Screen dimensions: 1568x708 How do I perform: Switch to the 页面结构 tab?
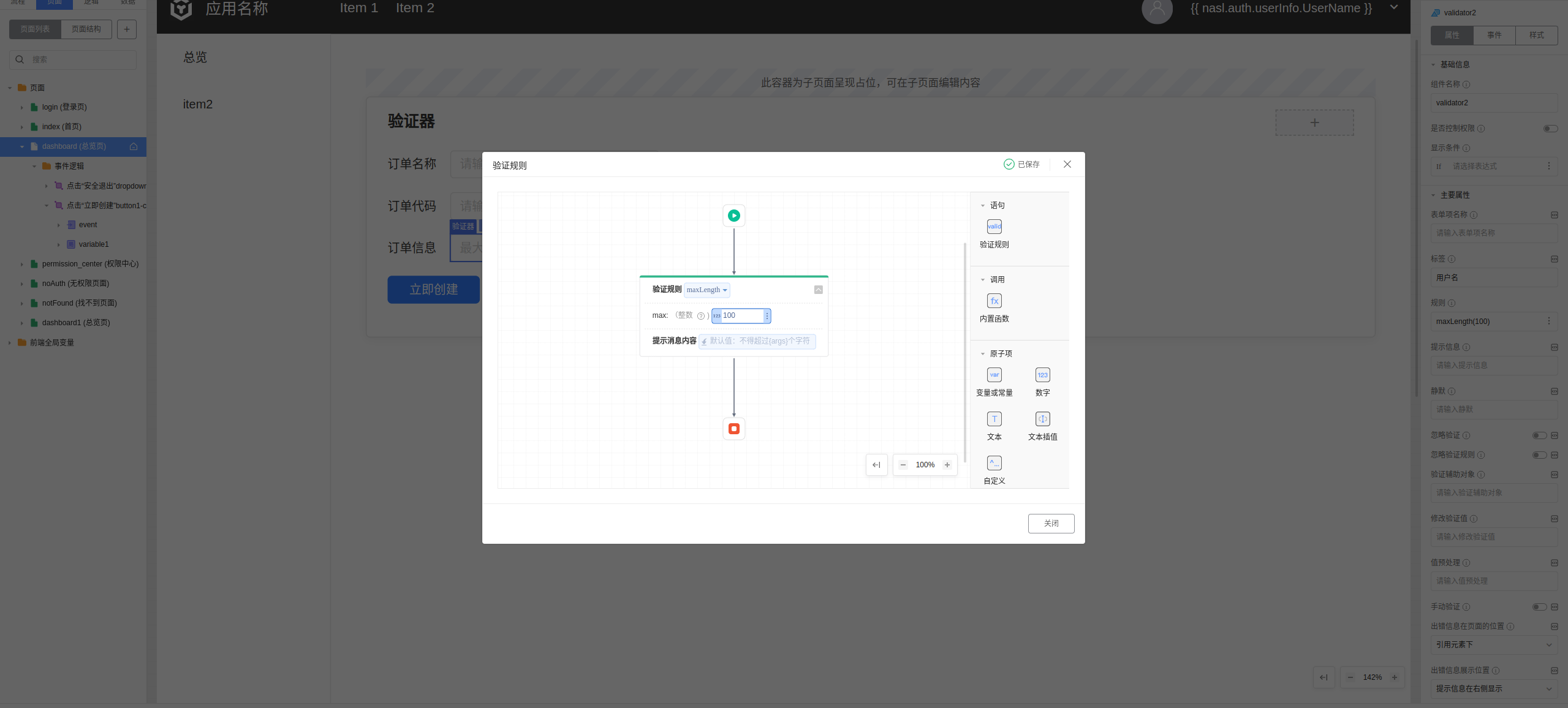[x=86, y=29]
